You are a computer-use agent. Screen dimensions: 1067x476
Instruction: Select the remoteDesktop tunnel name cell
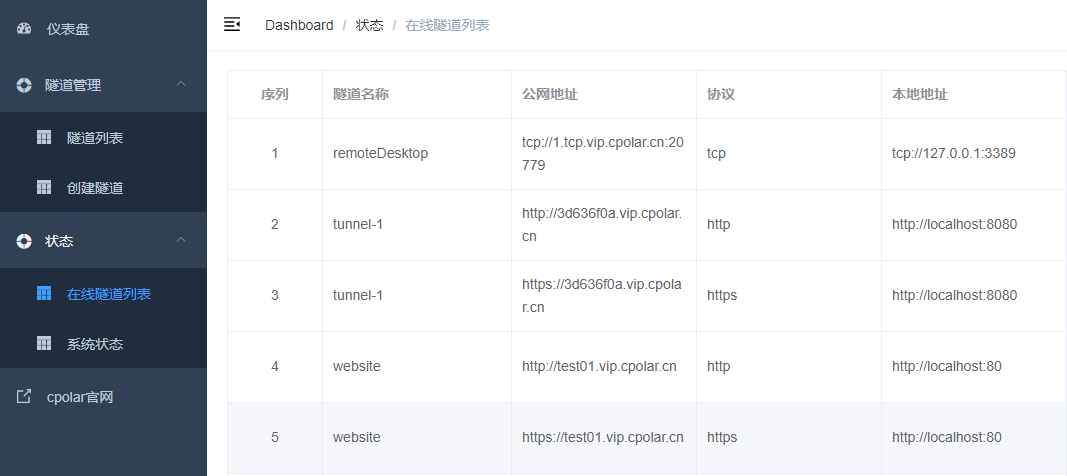click(417, 154)
